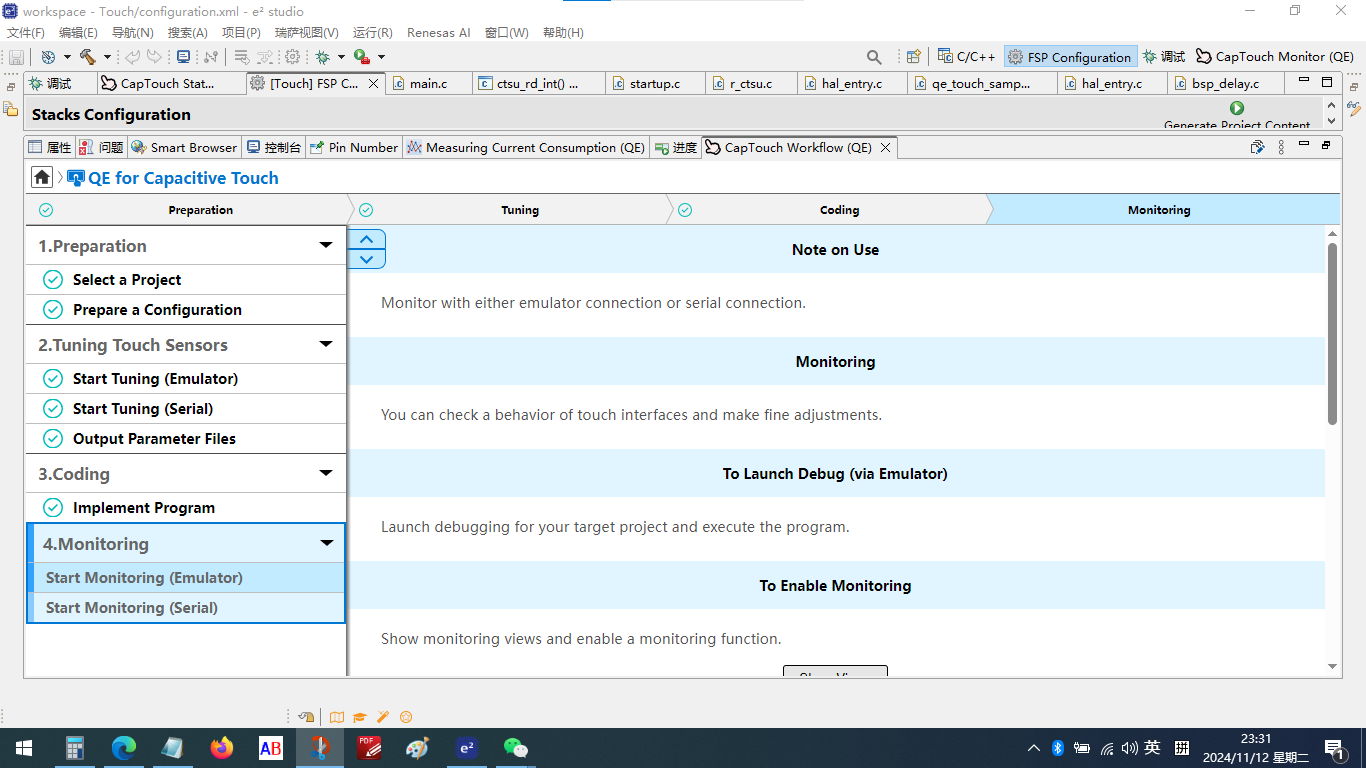Collapse the 3.Coding section

325,474
